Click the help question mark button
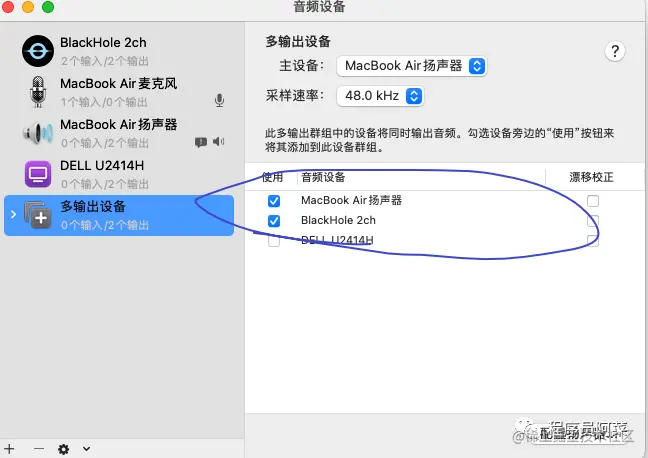This screenshot has width=648, height=458. point(615,51)
